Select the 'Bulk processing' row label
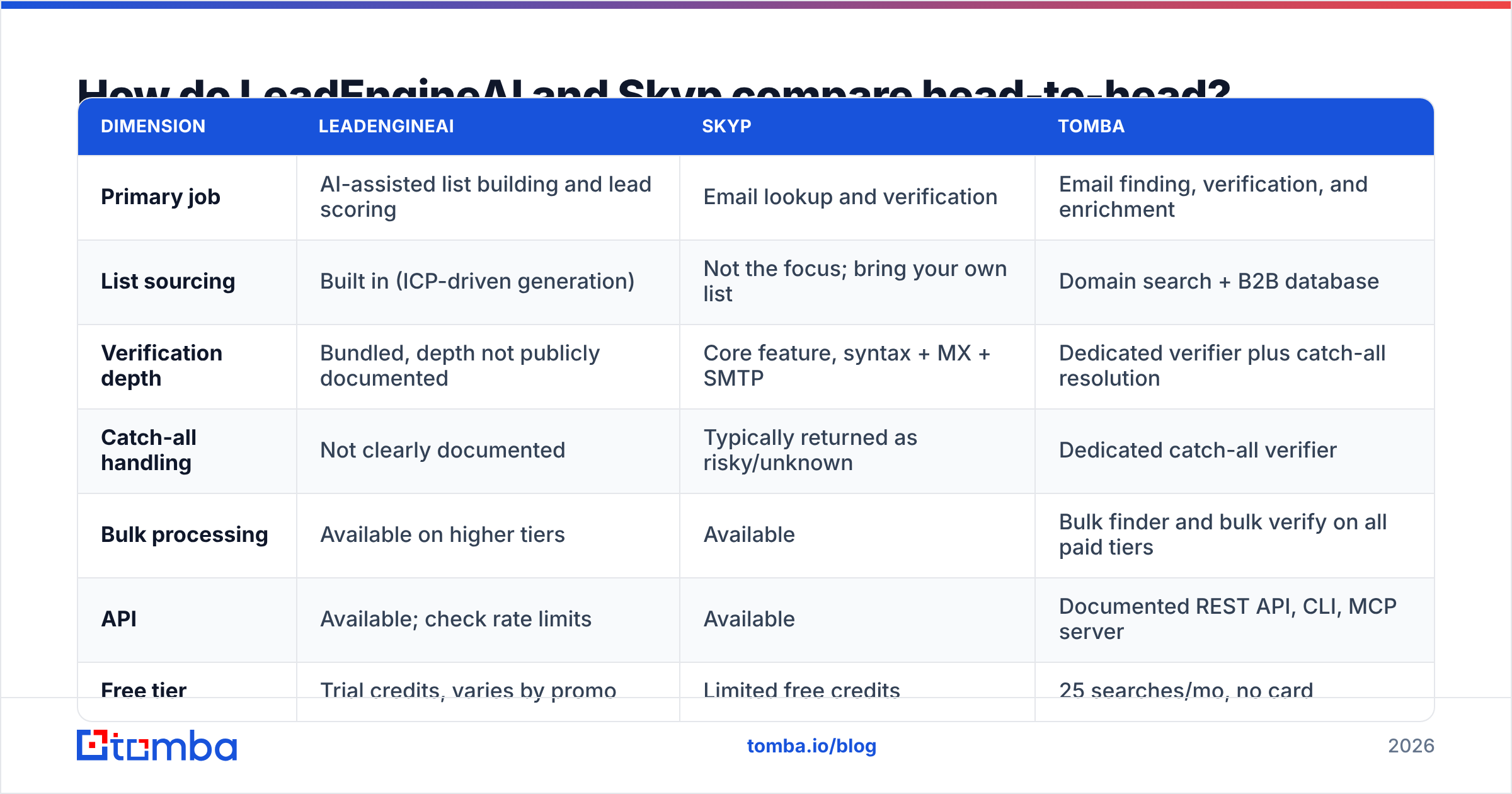Screen dimensions: 1512x794 tap(185, 535)
